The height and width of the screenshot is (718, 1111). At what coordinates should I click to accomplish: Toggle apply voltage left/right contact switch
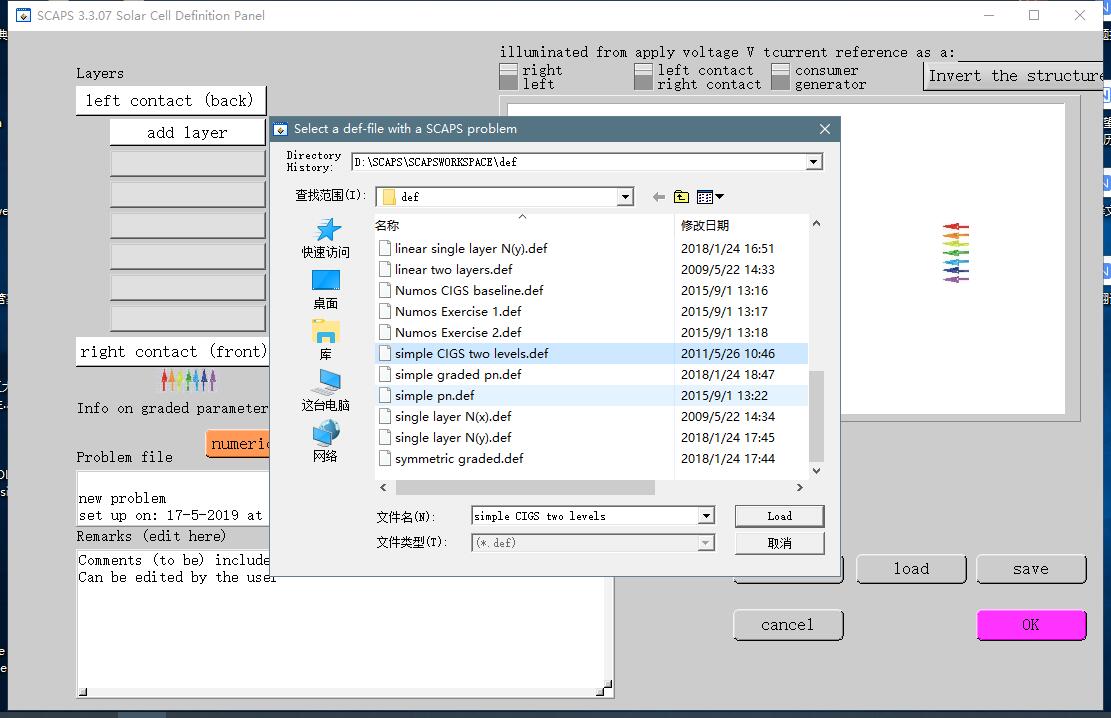tap(643, 77)
